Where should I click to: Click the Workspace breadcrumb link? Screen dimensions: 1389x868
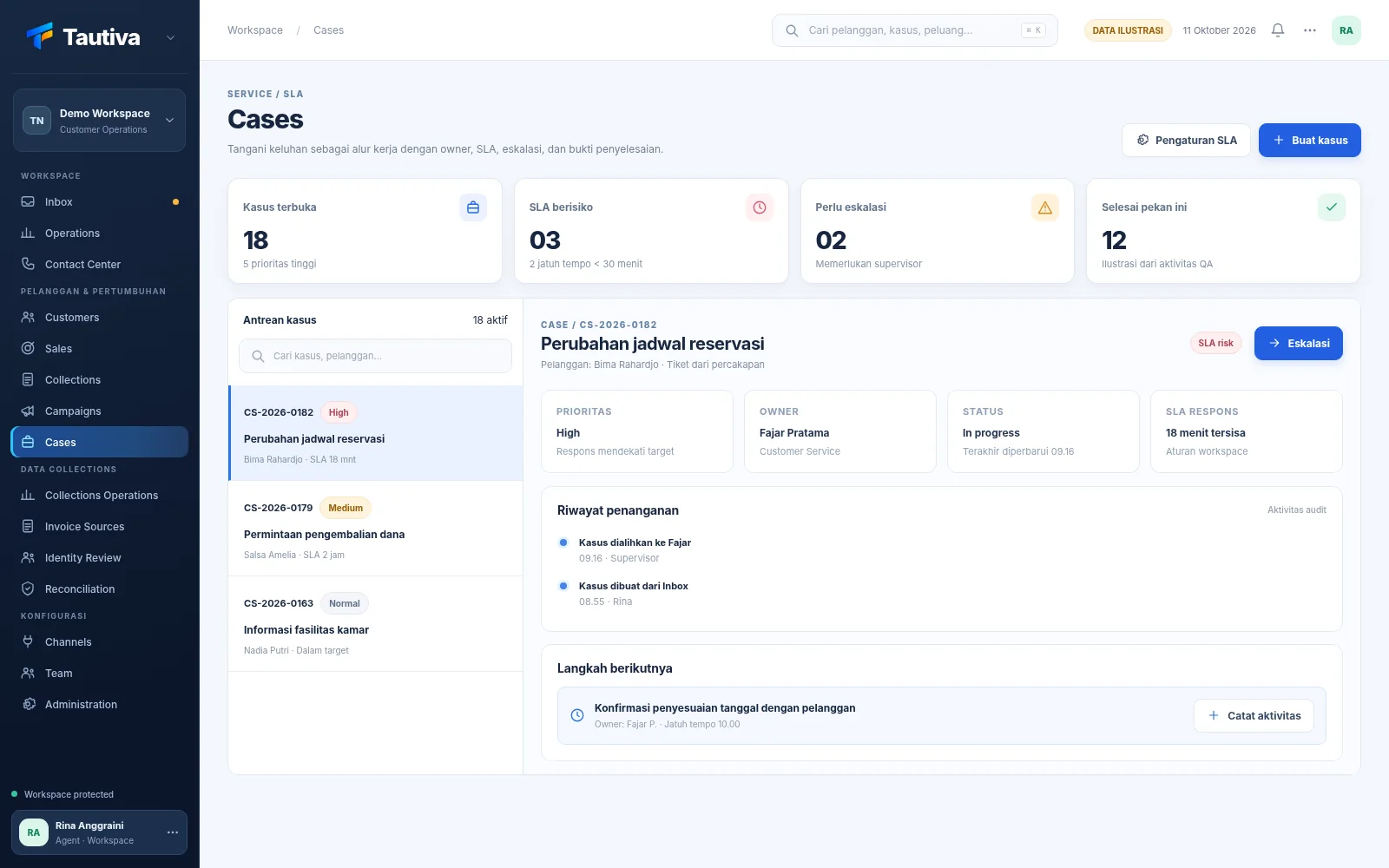click(255, 30)
